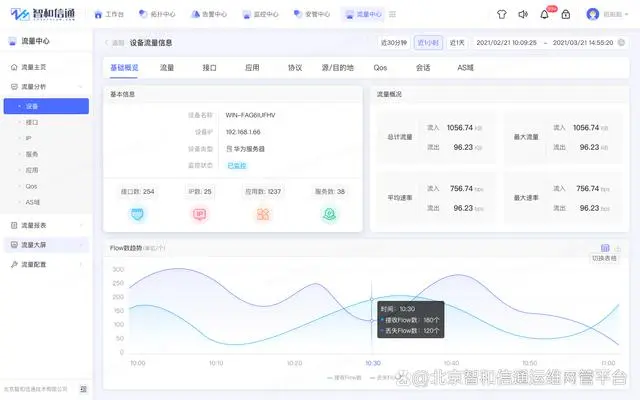The height and width of the screenshot is (400, 640).
Task: Open the notification bell icon
Action: [x=544, y=14]
